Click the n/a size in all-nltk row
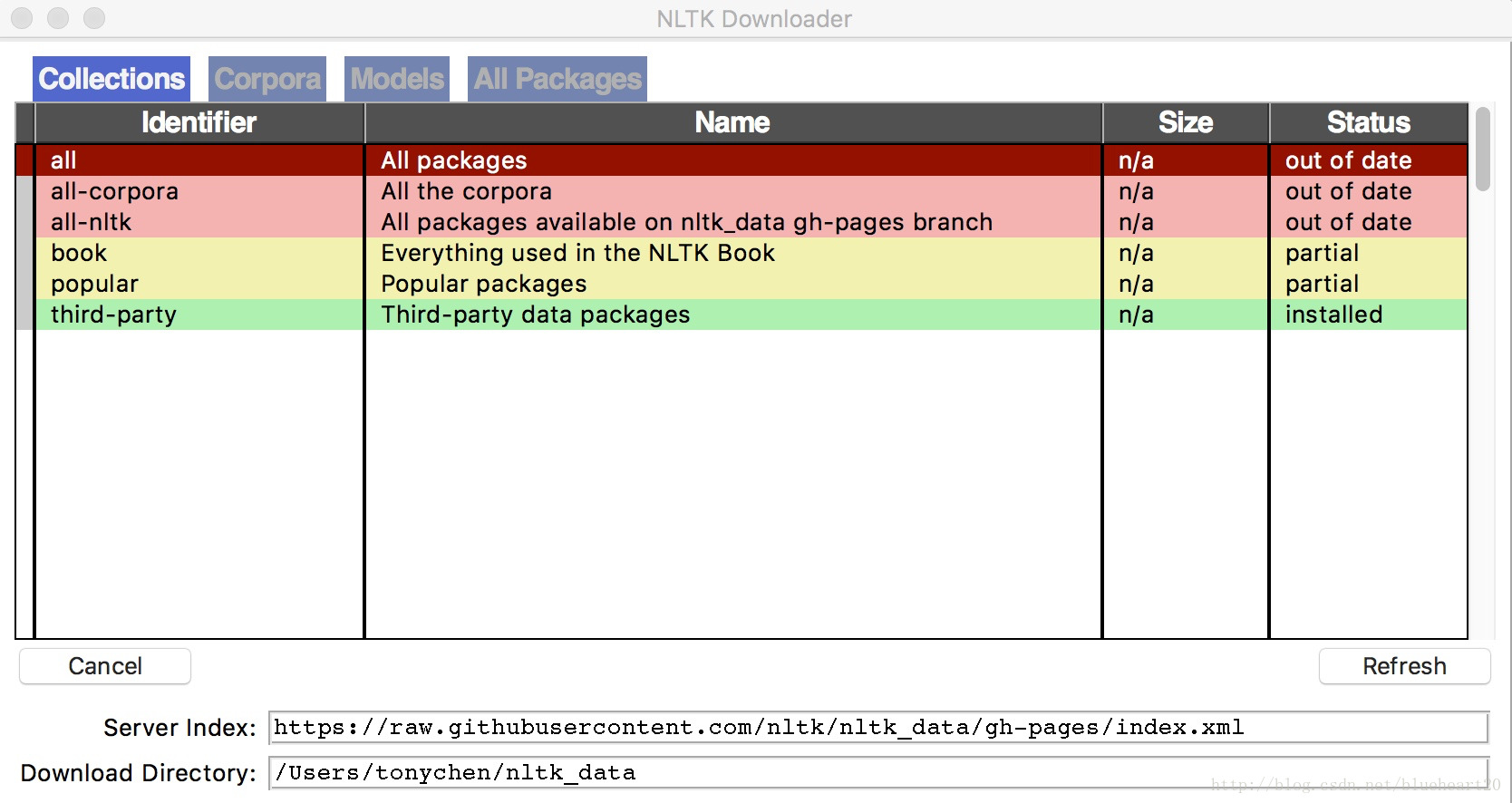This screenshot has width=1512, height=803. pos(1186,222)
